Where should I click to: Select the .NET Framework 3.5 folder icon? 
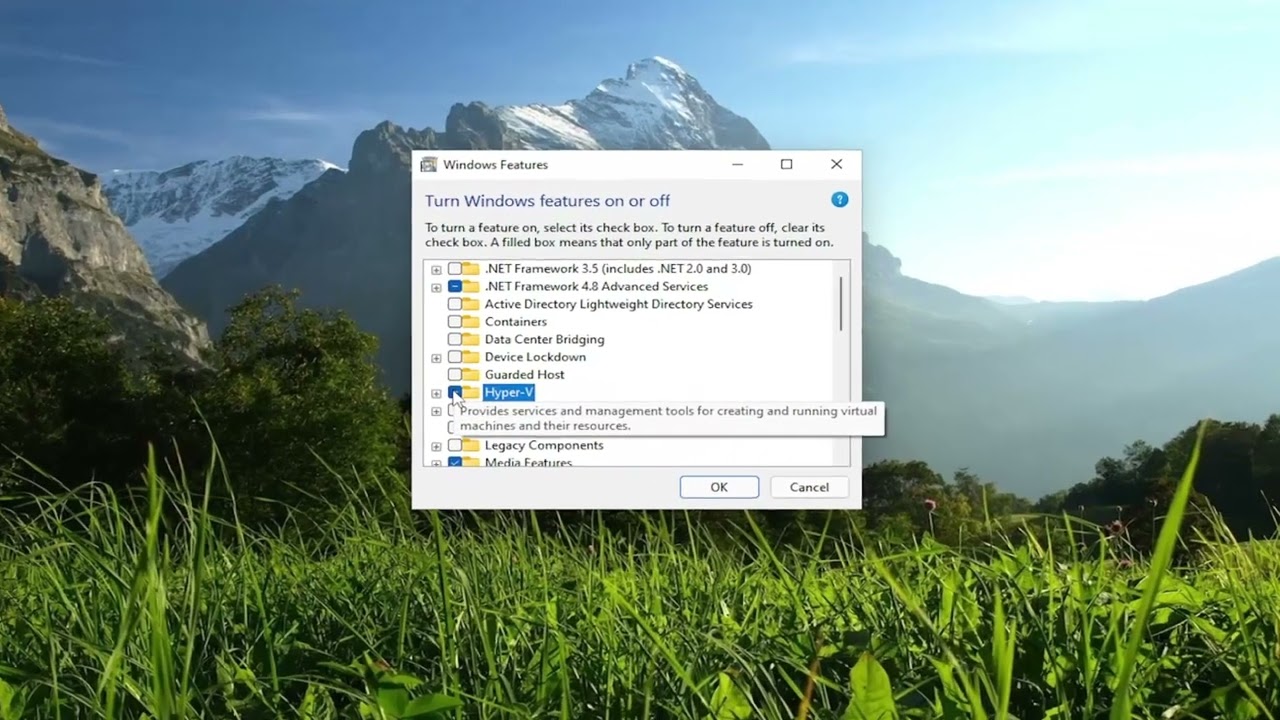[471, 269]
